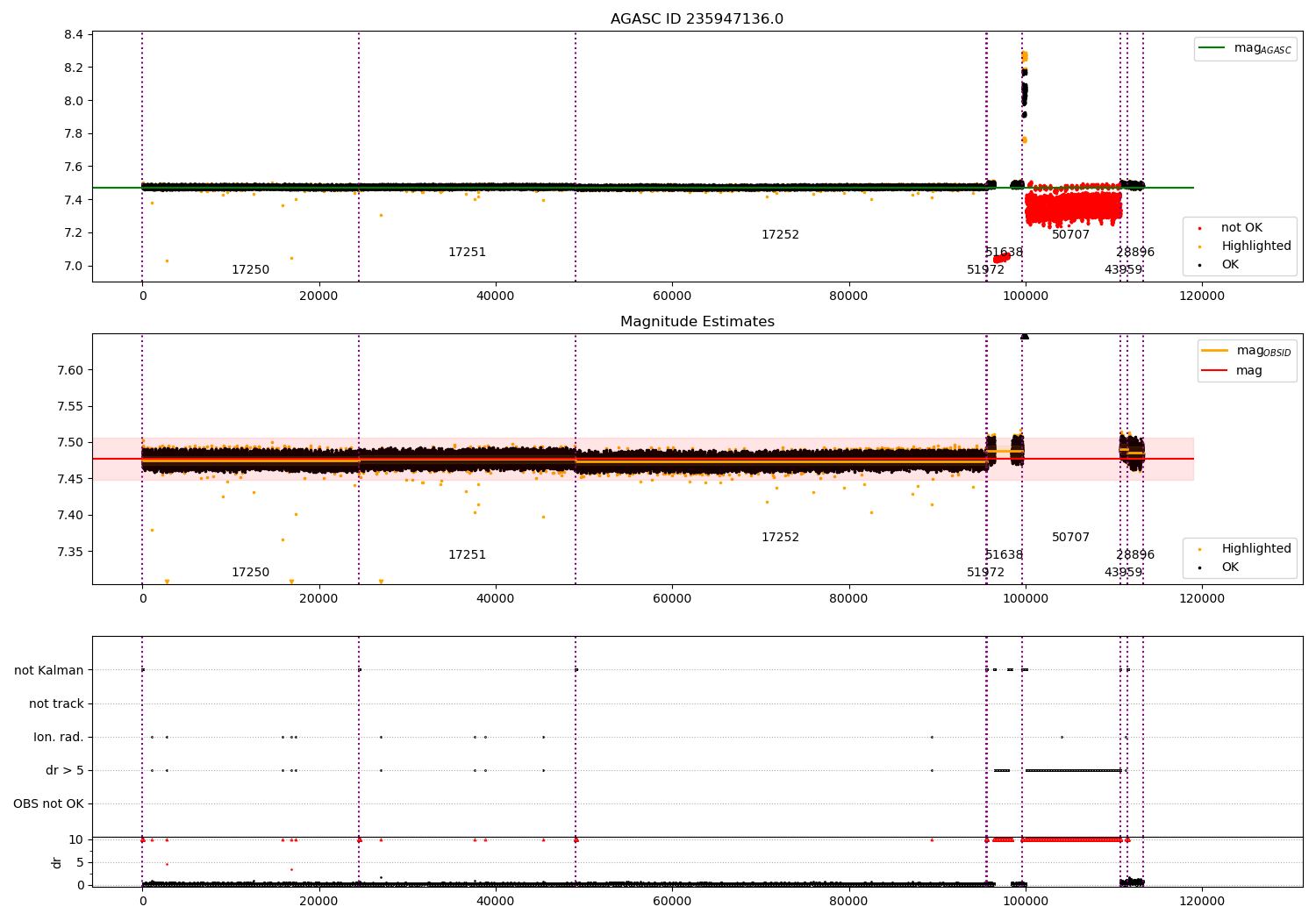Click the 'Ion. rad.' axis label
Image resolution: width=1316 pixels, height=921 pixels.
[59, 738]
